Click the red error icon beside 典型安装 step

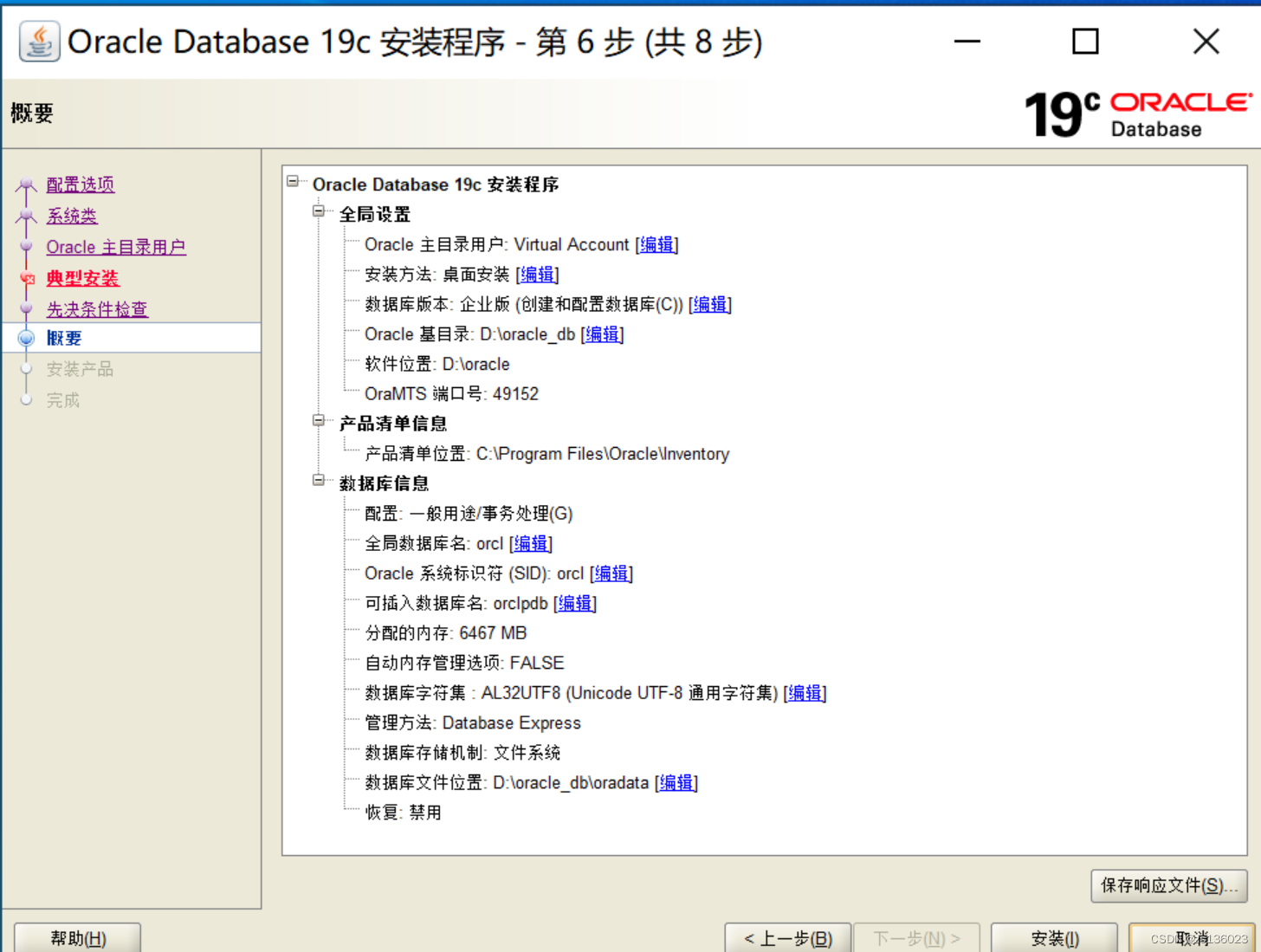(25, 278)
